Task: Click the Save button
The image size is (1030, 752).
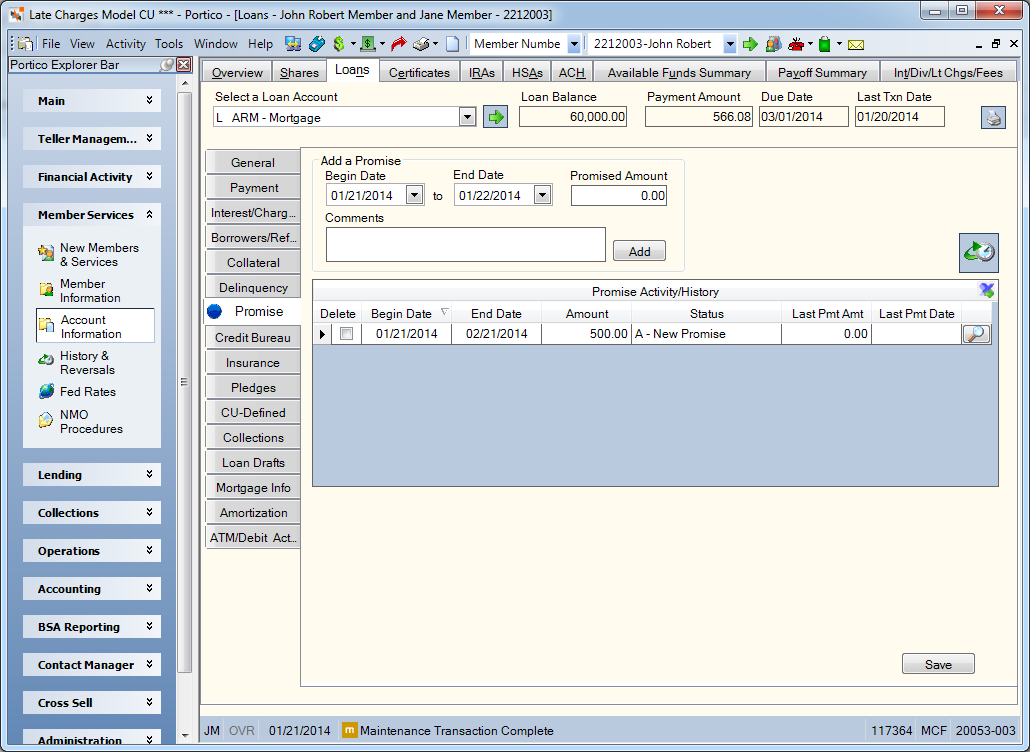Action: click(938, 664)
